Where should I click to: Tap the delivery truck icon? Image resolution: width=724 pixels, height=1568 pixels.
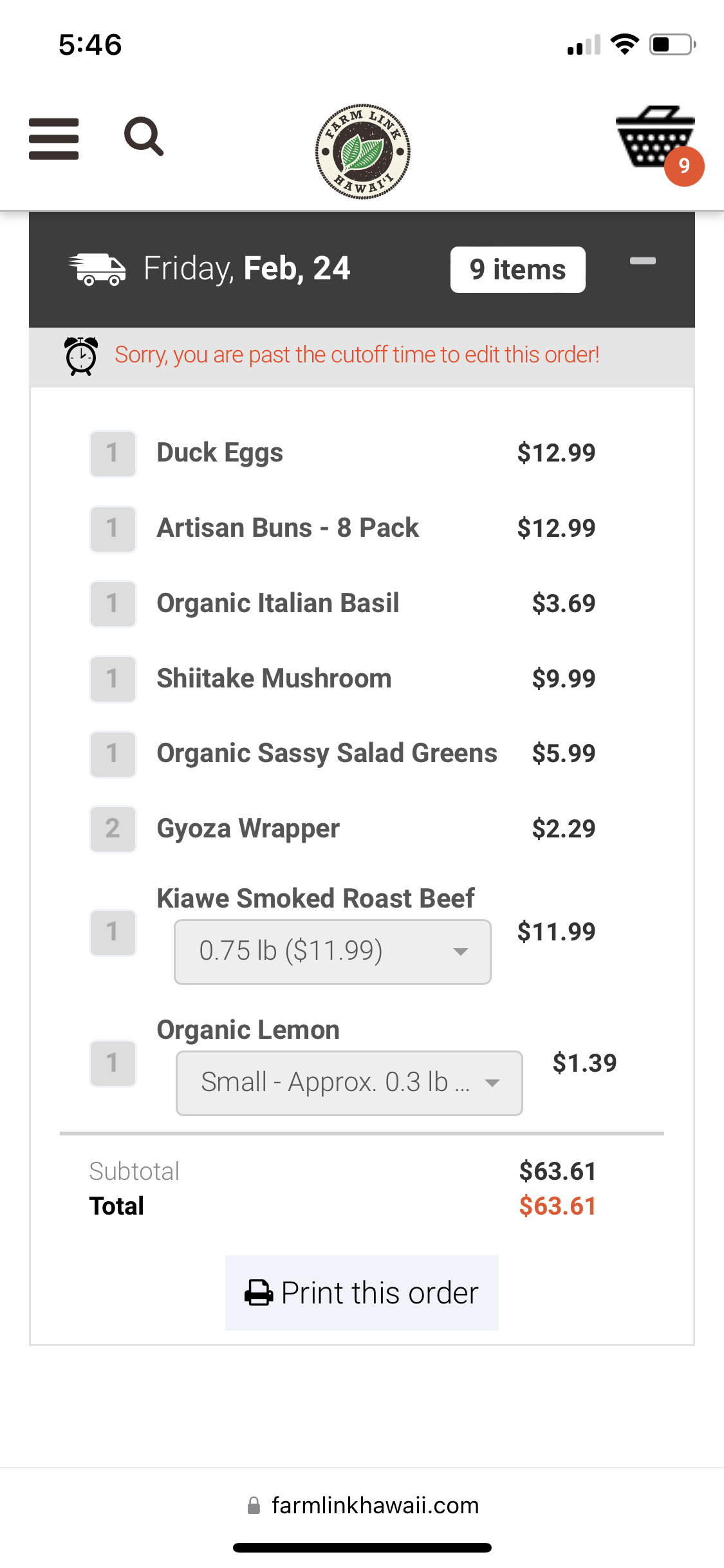coord(97,269)
